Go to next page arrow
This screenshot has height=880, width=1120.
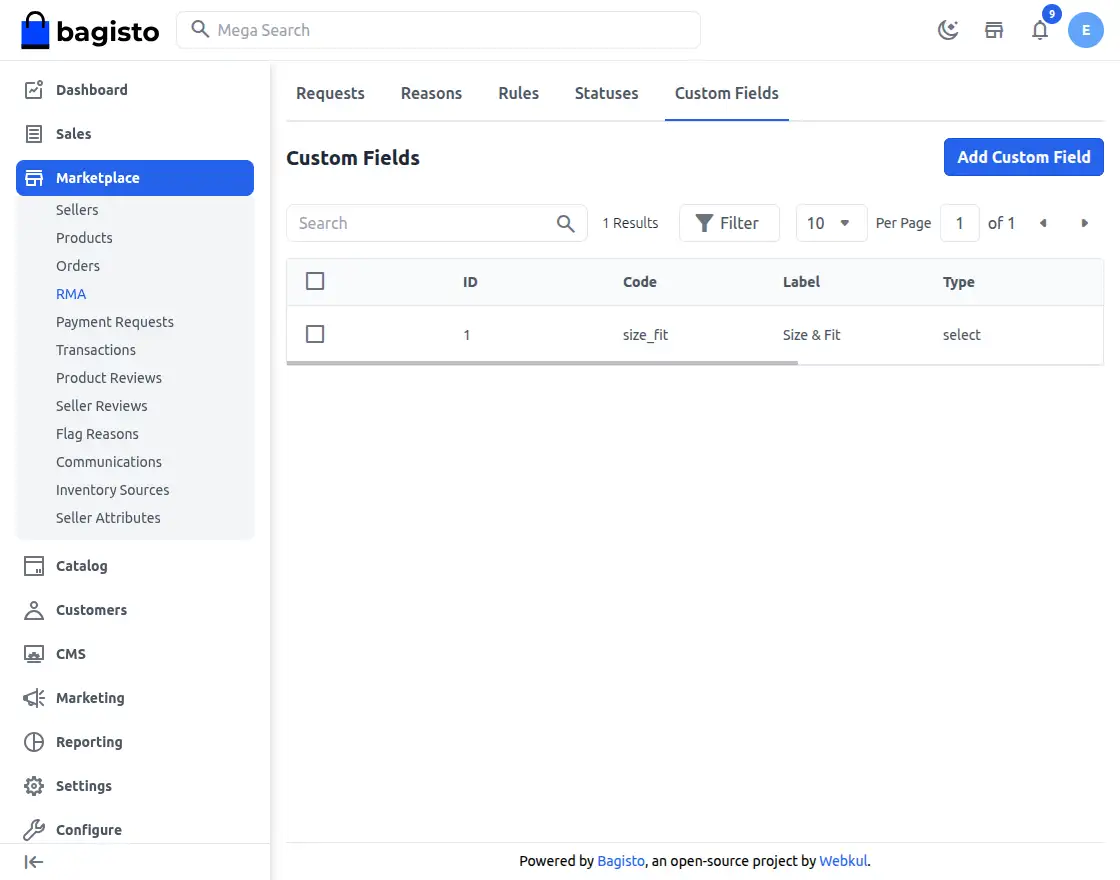click(1084, 223)
